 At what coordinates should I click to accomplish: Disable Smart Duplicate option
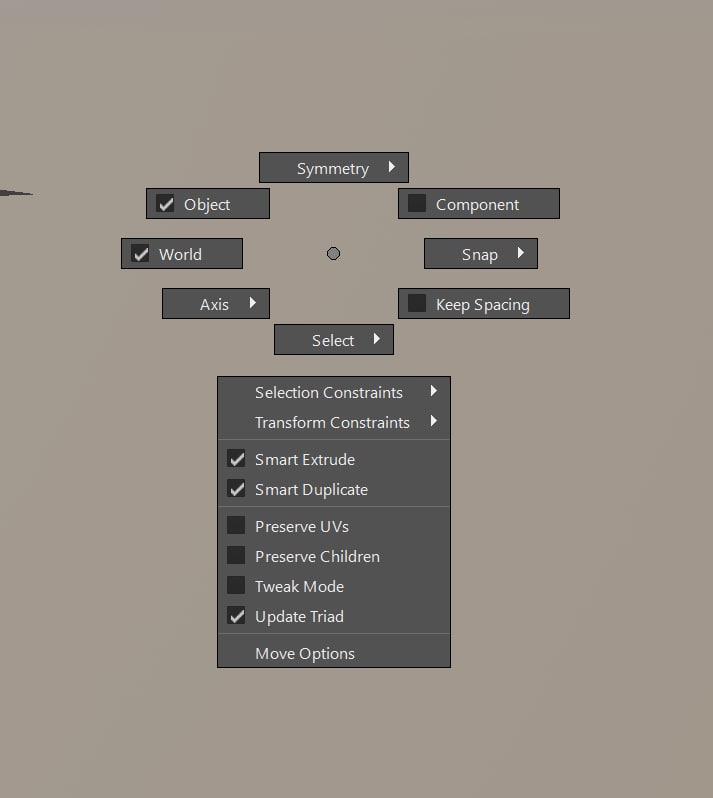tap(236, 489)
